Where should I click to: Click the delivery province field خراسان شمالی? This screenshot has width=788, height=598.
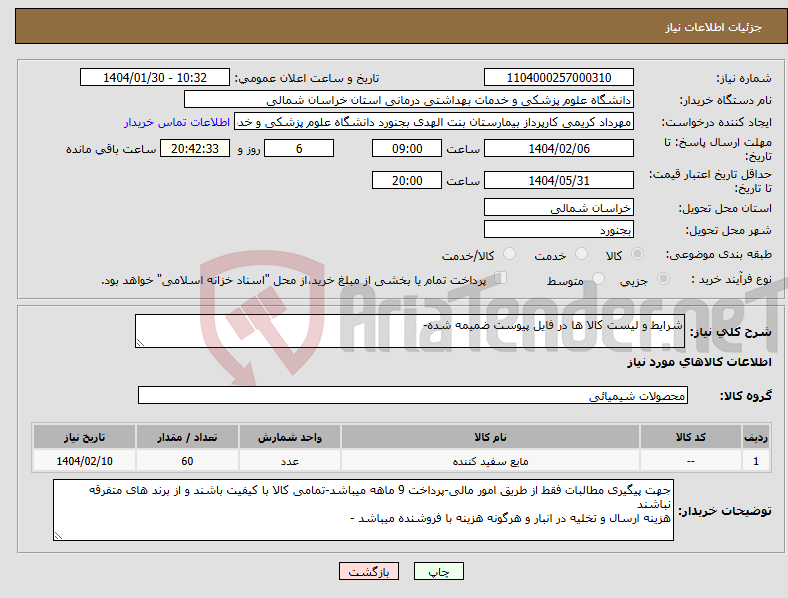[558, 208]
